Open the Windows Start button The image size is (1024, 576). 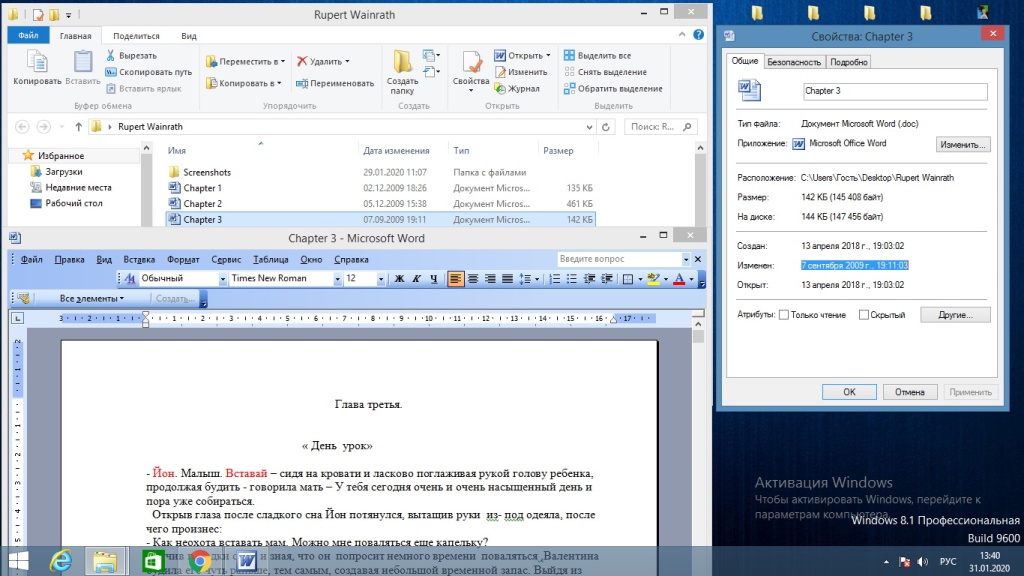coord(18,561)
